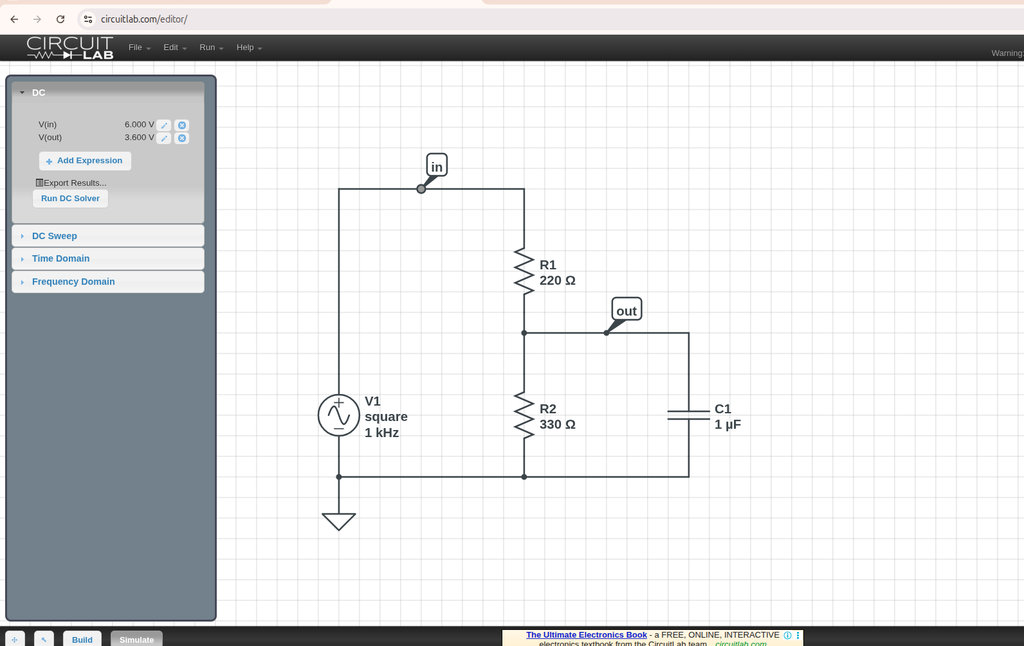Remove the V(out) expression
The height and width of the screenshot is (646, 1024).
[x=182, y=138]
